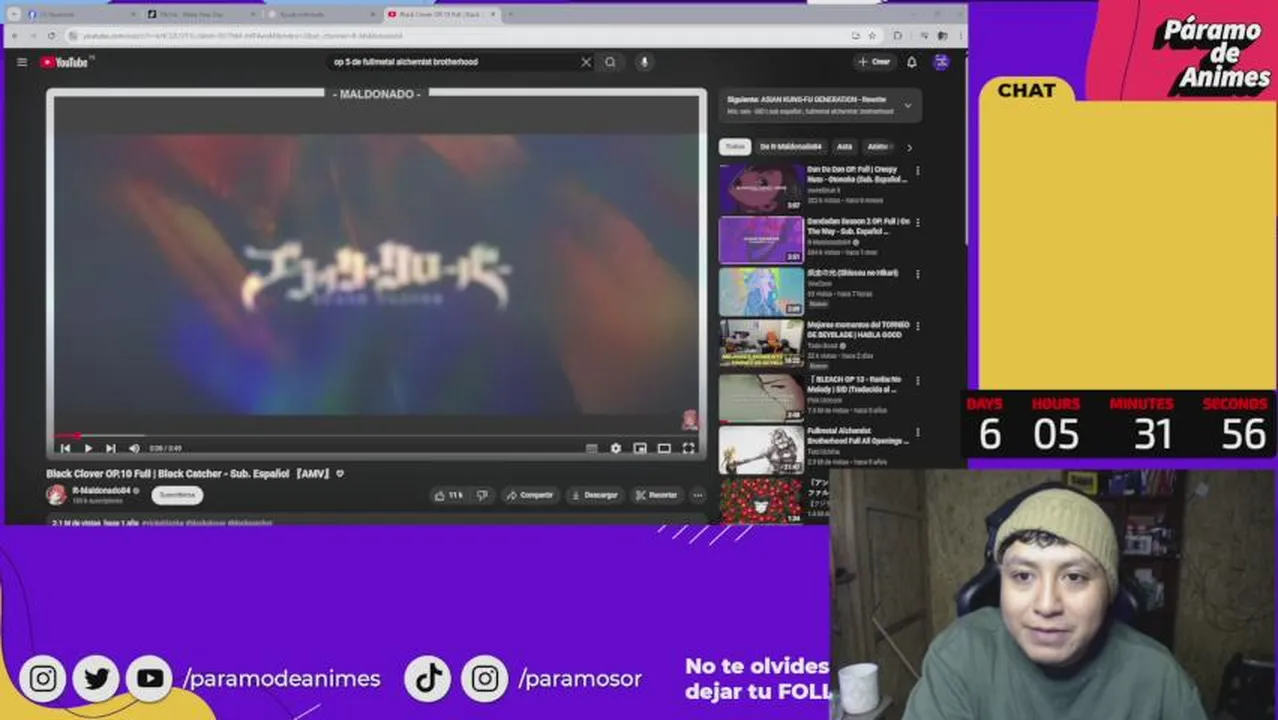
Task: Open the browser tab search dropdown
Action: [13, 14]
